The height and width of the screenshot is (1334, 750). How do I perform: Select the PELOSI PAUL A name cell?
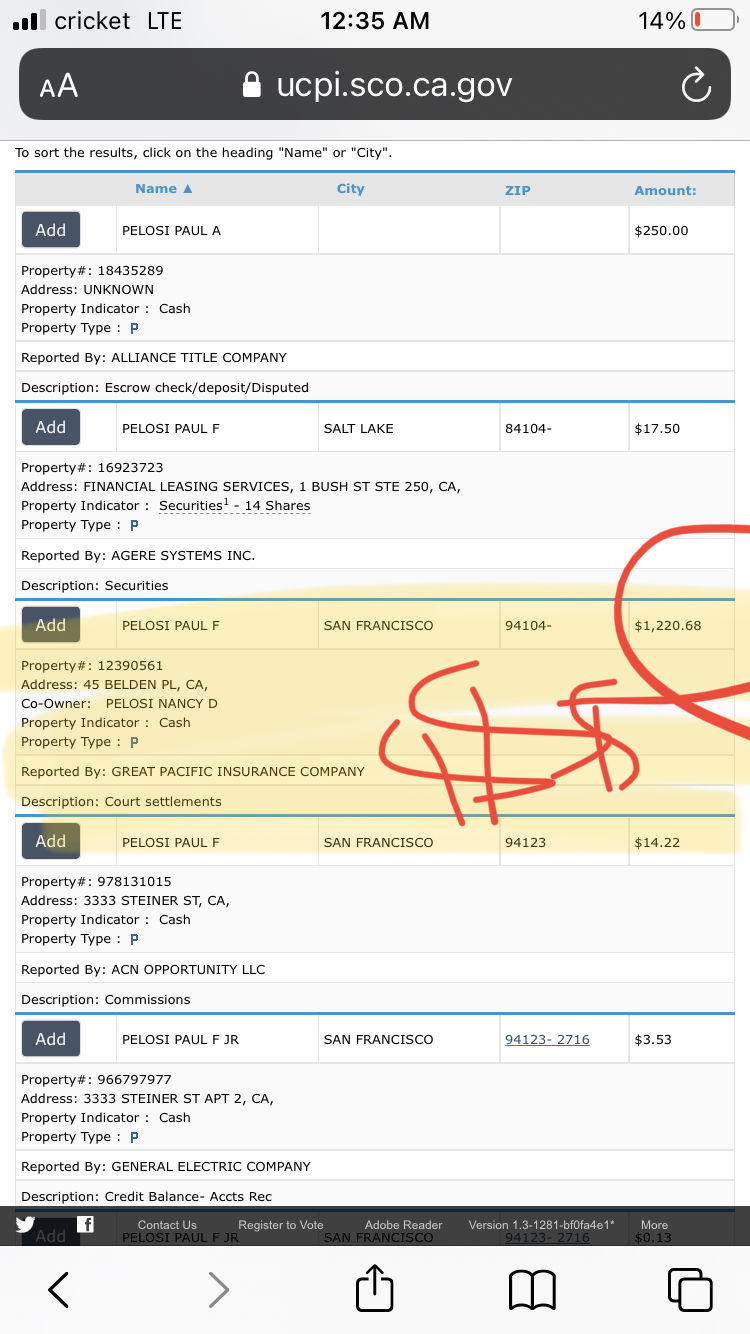click(217, 230)
